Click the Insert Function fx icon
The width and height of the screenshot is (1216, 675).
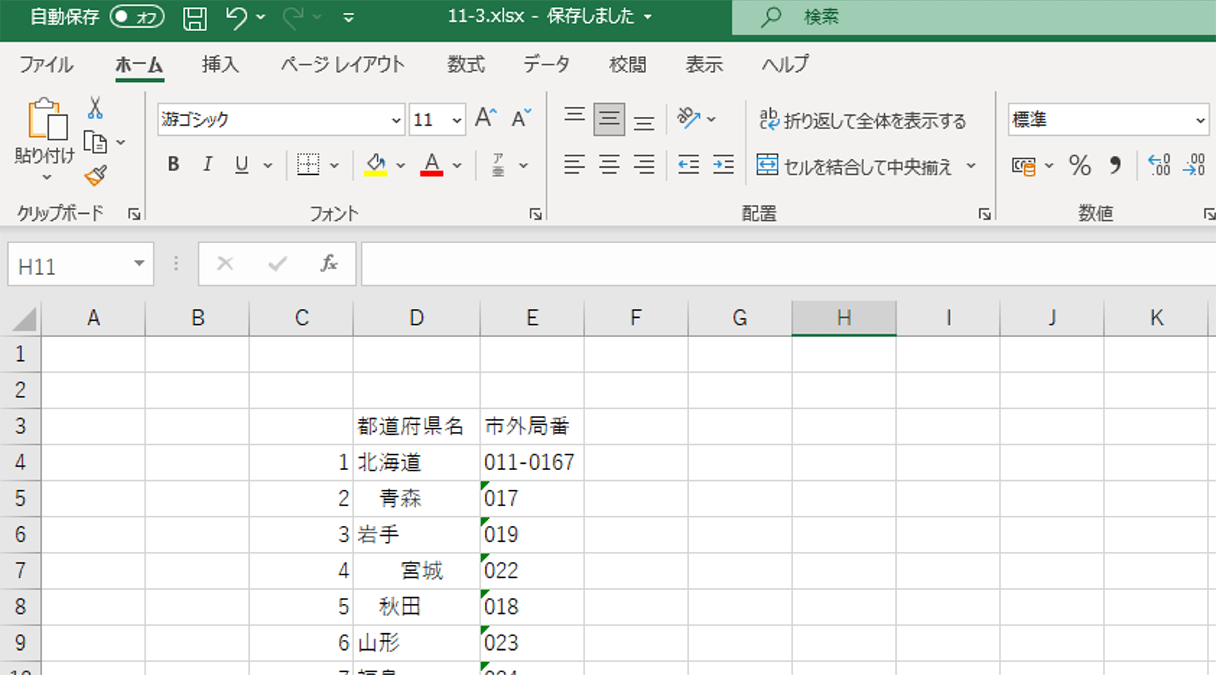pyautogui.click(x=329, y=264)
